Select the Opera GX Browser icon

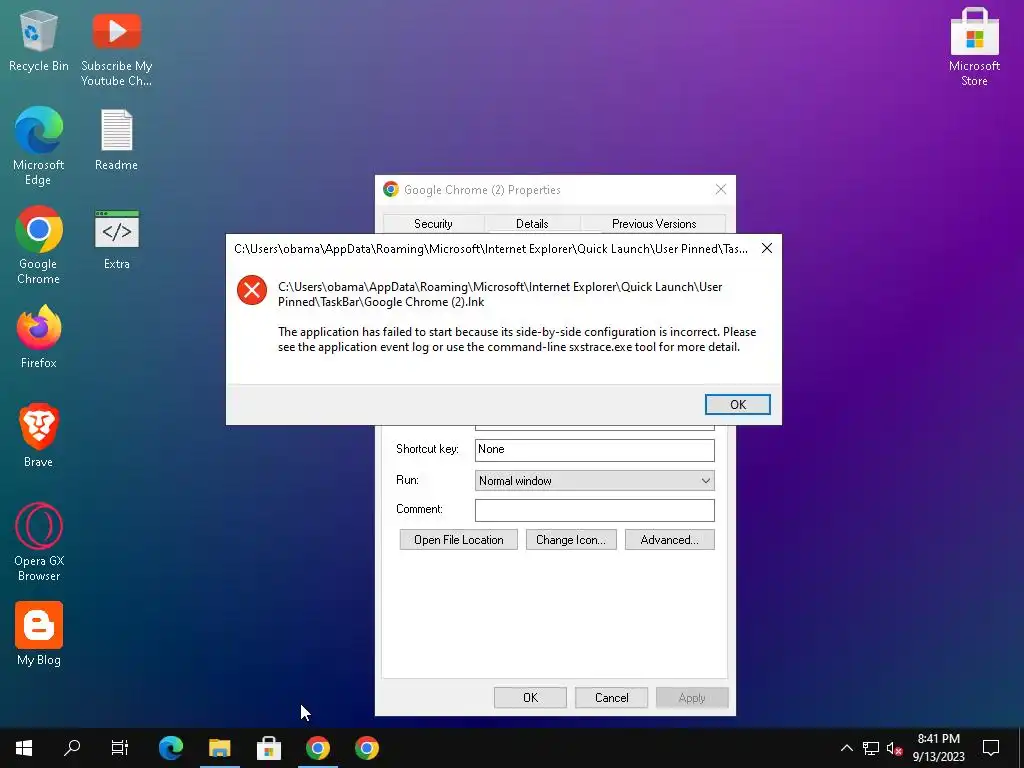click(39, 541)
